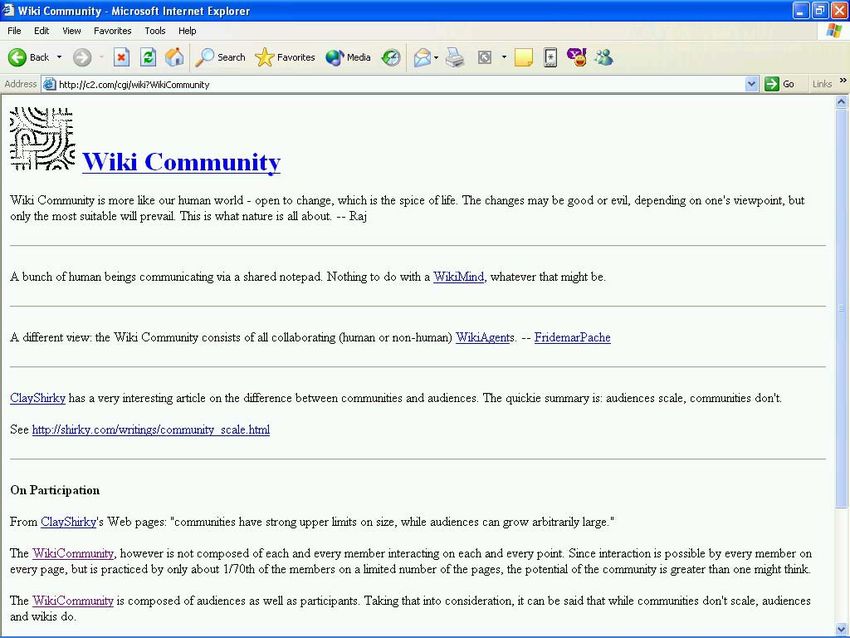Open Windows Messenger people icon
The height and width of the screenshot is (638, 850).
coord(603,57)
